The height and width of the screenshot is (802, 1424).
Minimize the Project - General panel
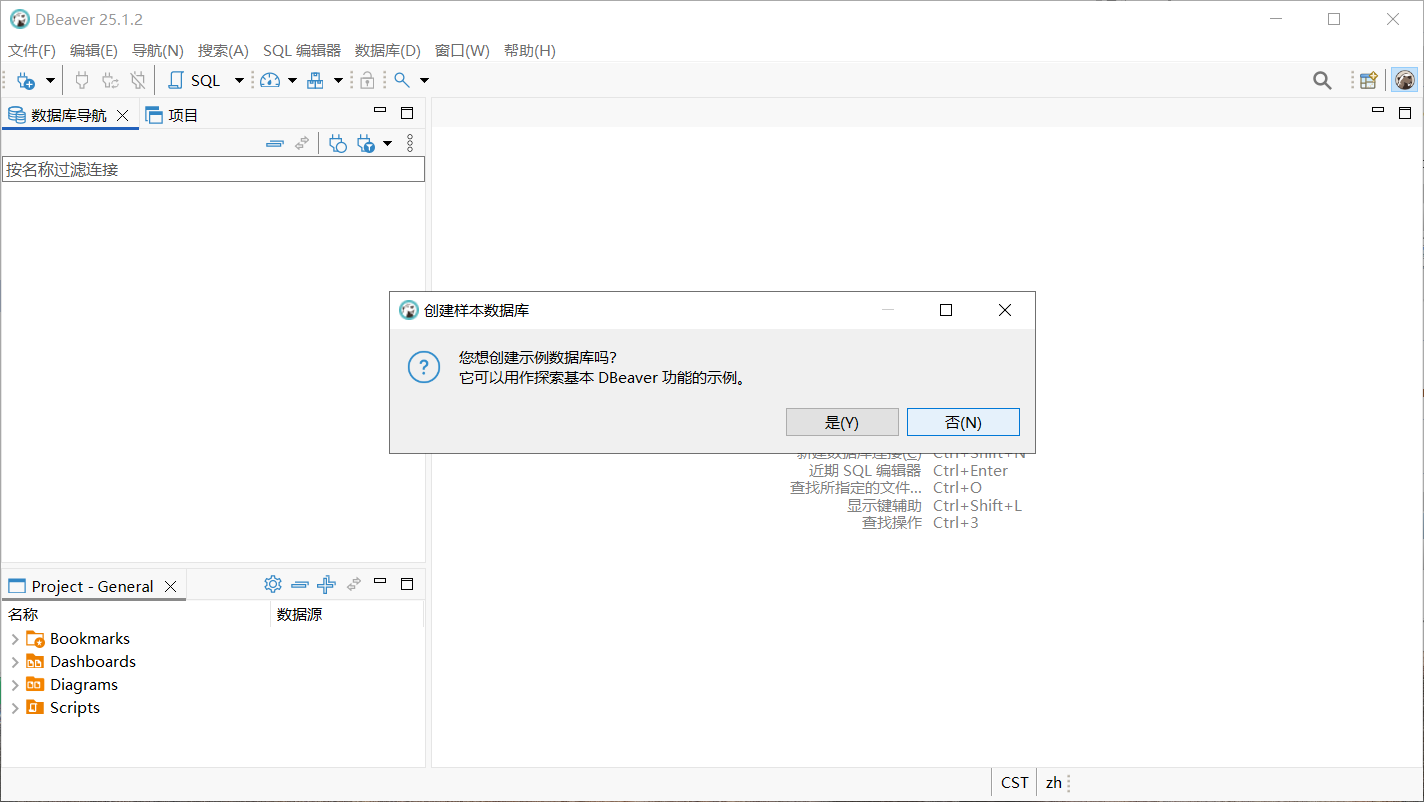[379, 581]
